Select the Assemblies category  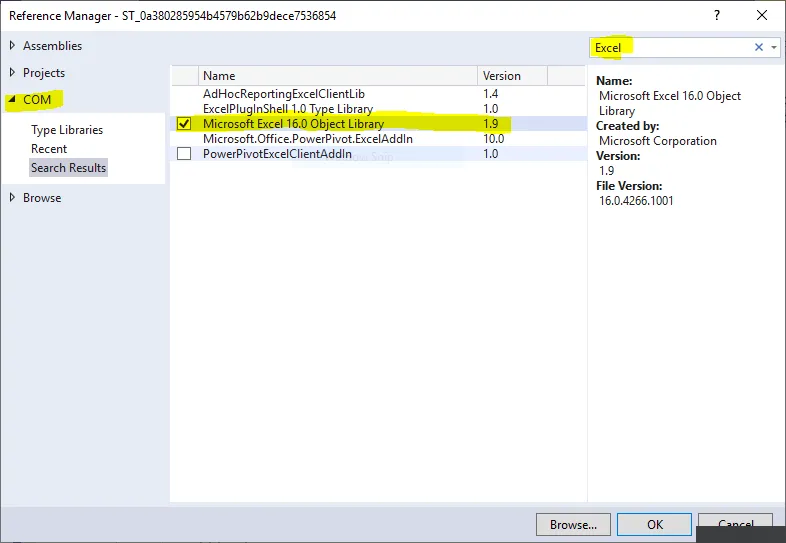[x=52, y=46]
